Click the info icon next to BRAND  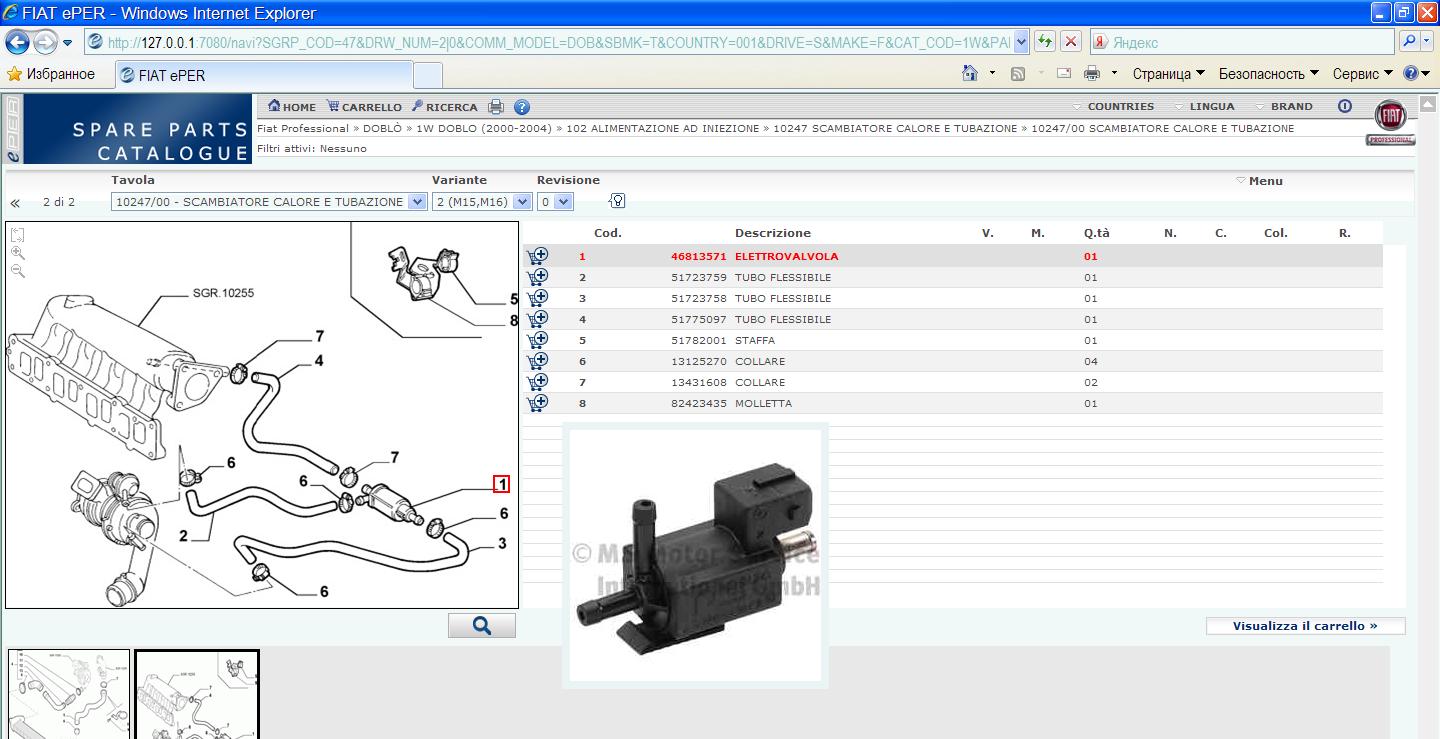tap(1345, 106)
